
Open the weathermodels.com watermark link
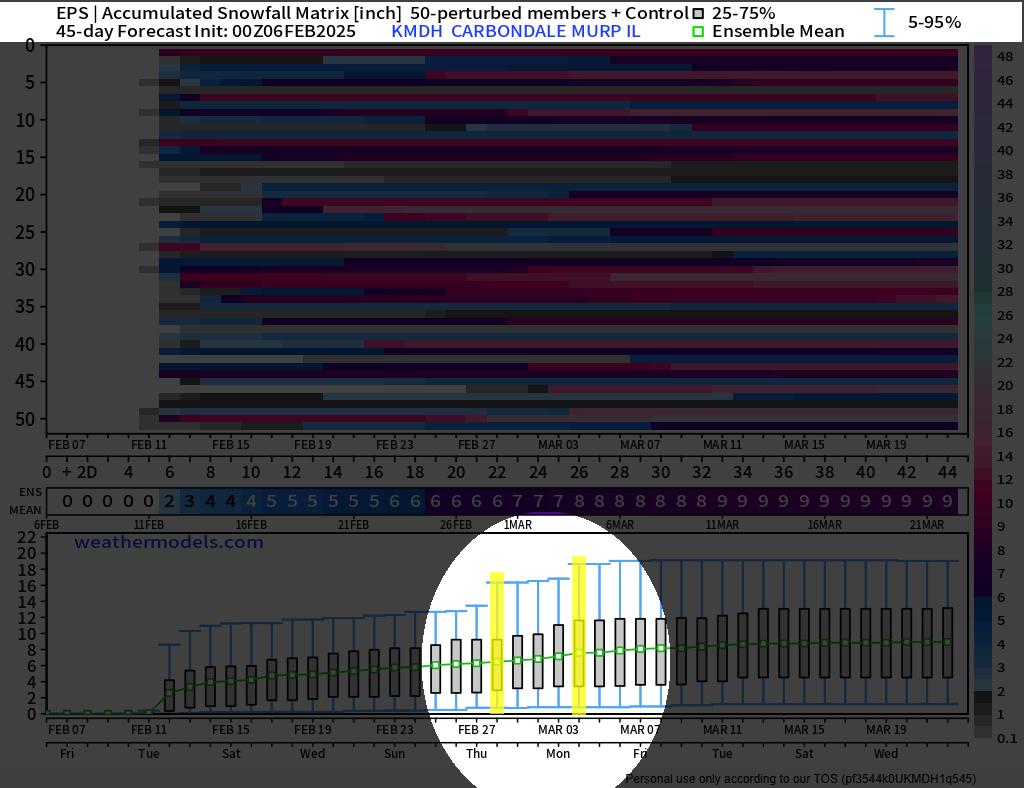(x=169, y=543)
